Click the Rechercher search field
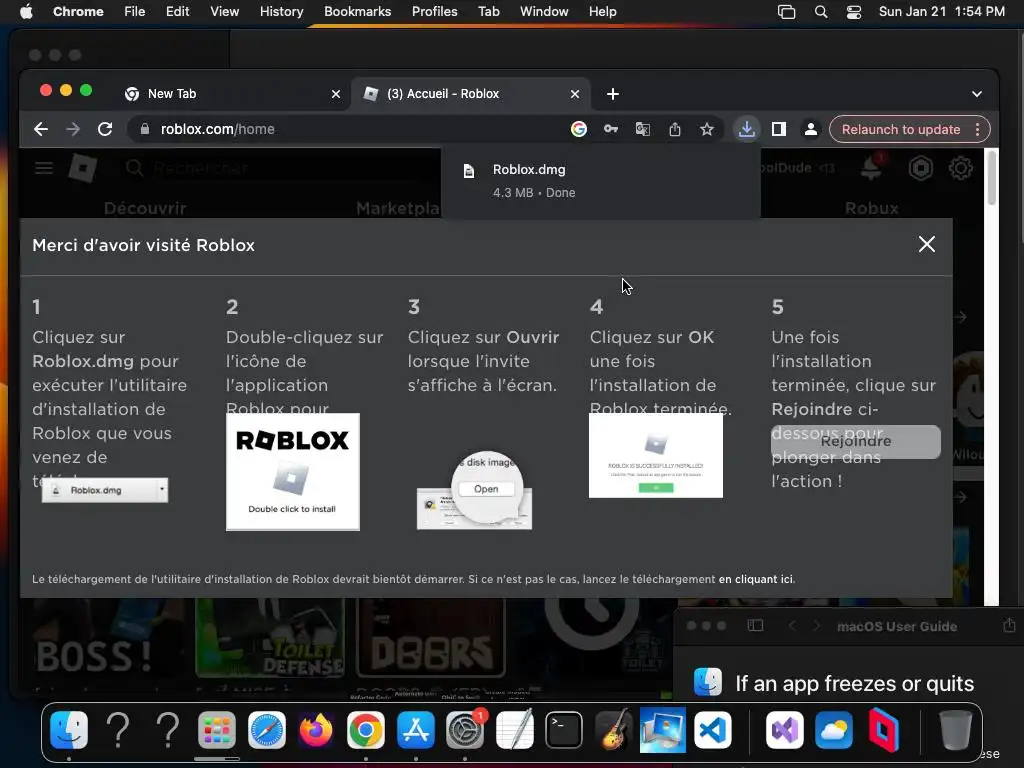This screenshot has height=768, width=1024. tap(281, 168)
